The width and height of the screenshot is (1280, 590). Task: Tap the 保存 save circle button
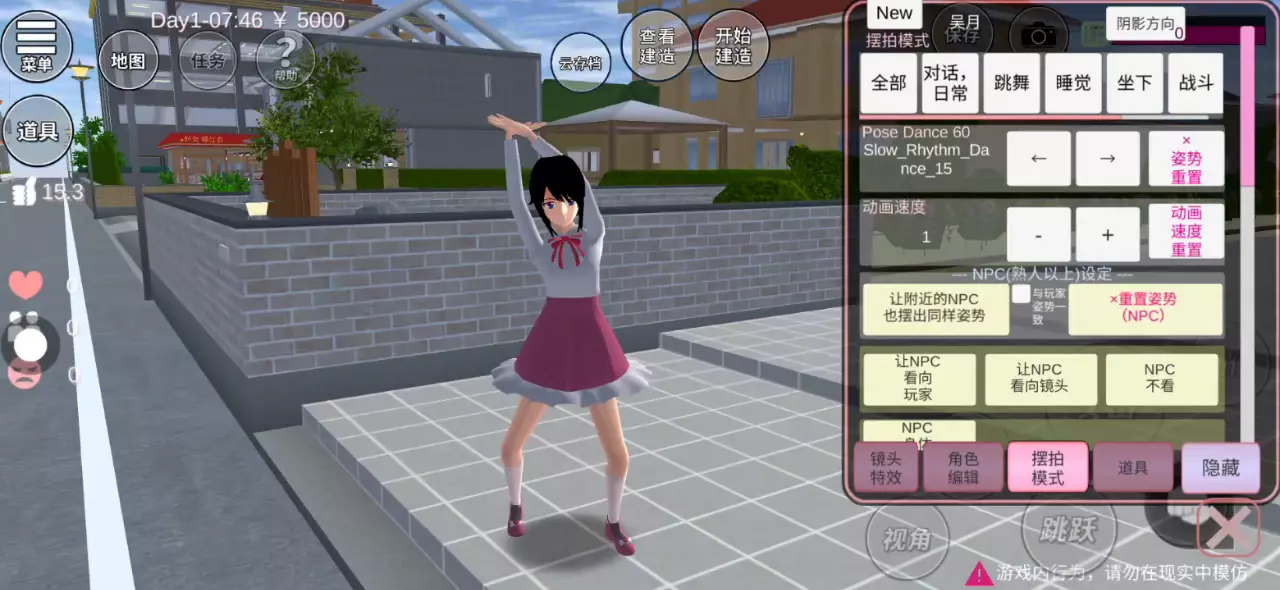pos(962,32)
